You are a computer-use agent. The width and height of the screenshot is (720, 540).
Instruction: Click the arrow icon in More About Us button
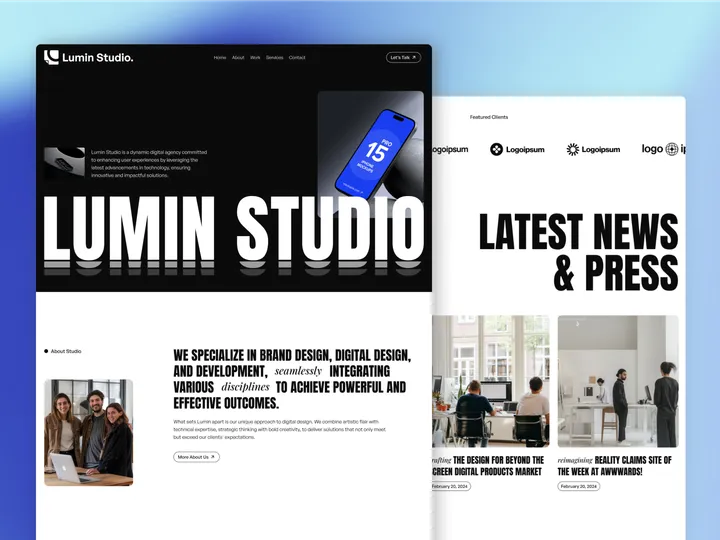point(213,457)
